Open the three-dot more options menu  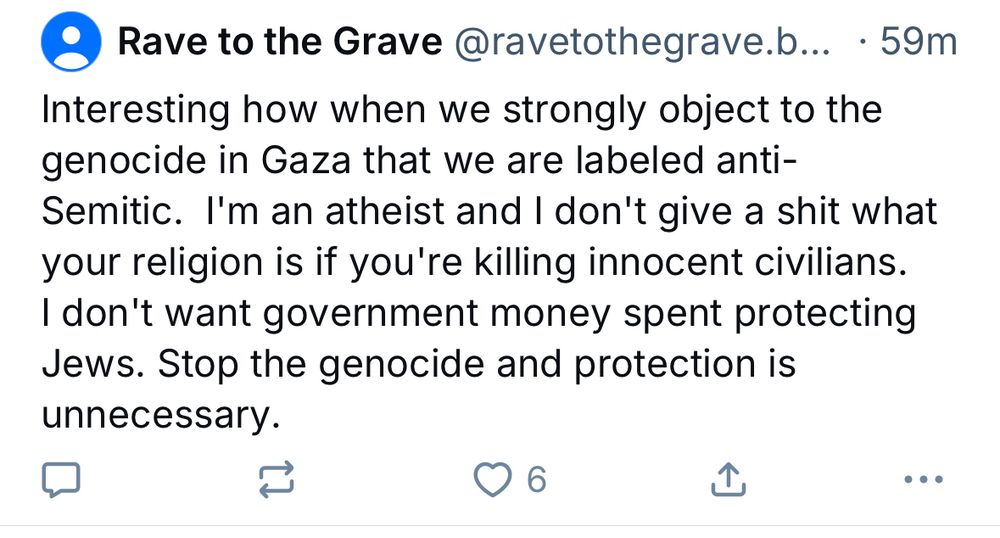(922, 481)
